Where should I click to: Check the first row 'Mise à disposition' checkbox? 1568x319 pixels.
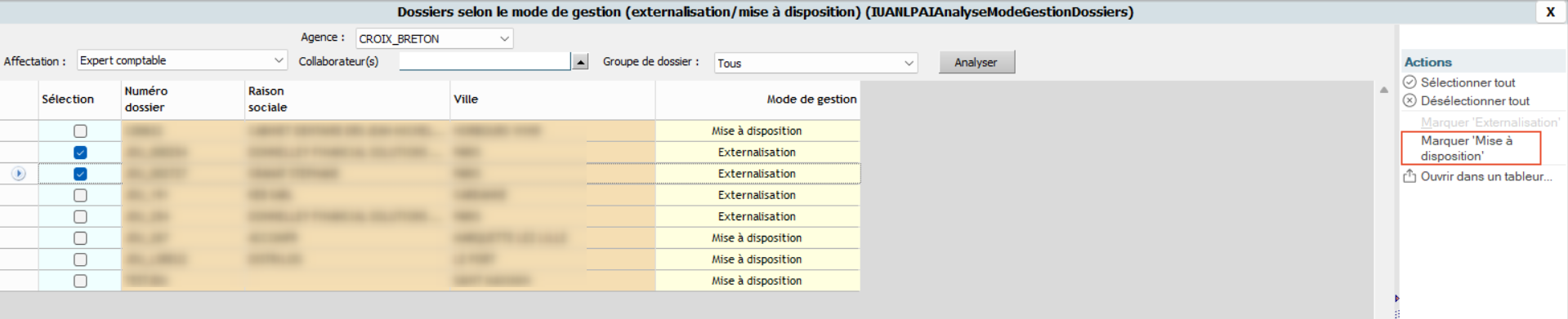(x=80, y=131)
